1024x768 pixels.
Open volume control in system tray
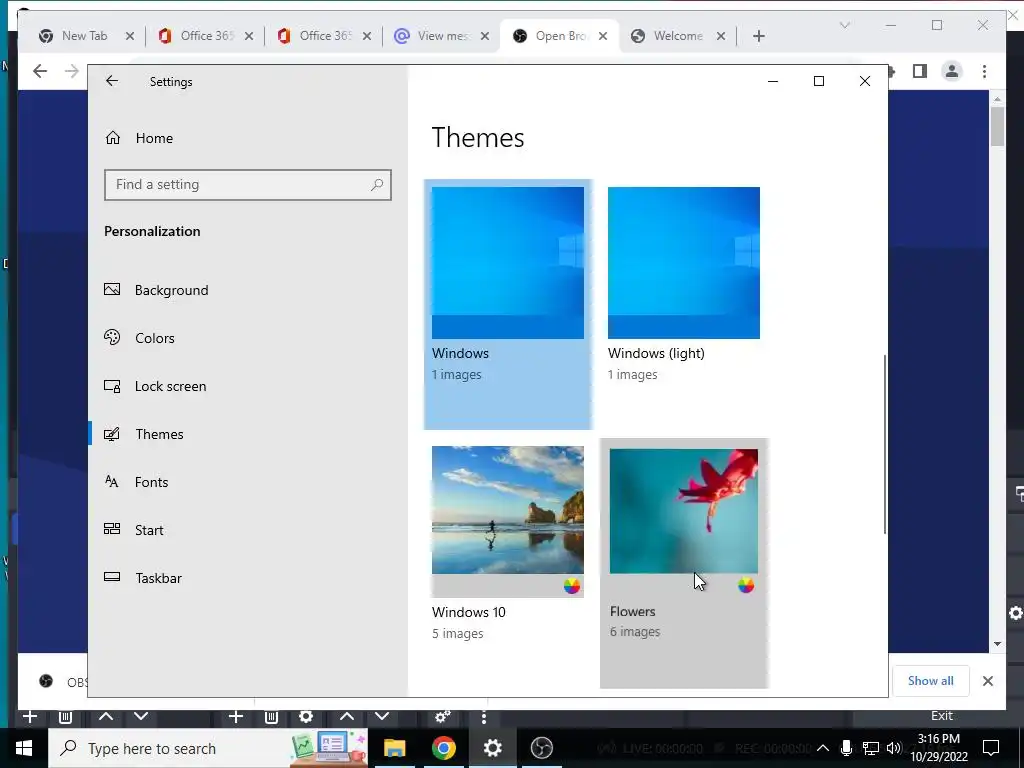pos(894,748)
